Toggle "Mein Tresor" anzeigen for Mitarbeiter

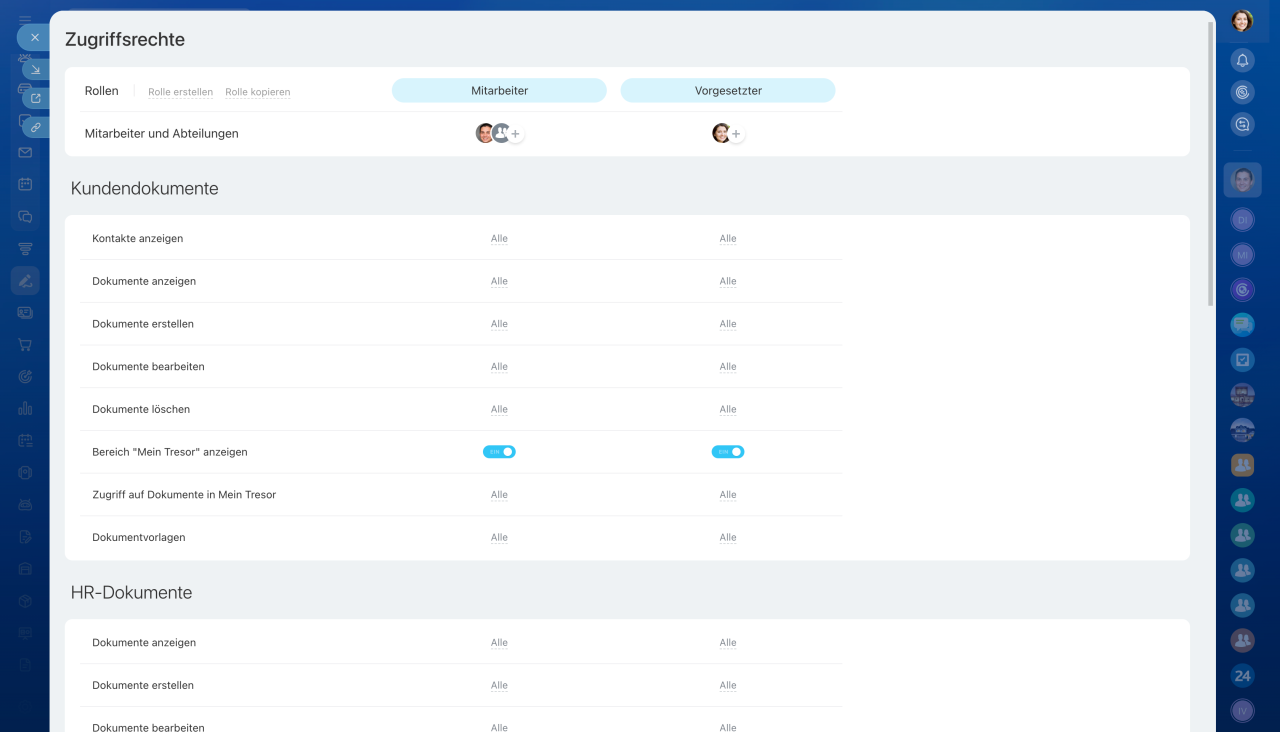click(499, 452)
